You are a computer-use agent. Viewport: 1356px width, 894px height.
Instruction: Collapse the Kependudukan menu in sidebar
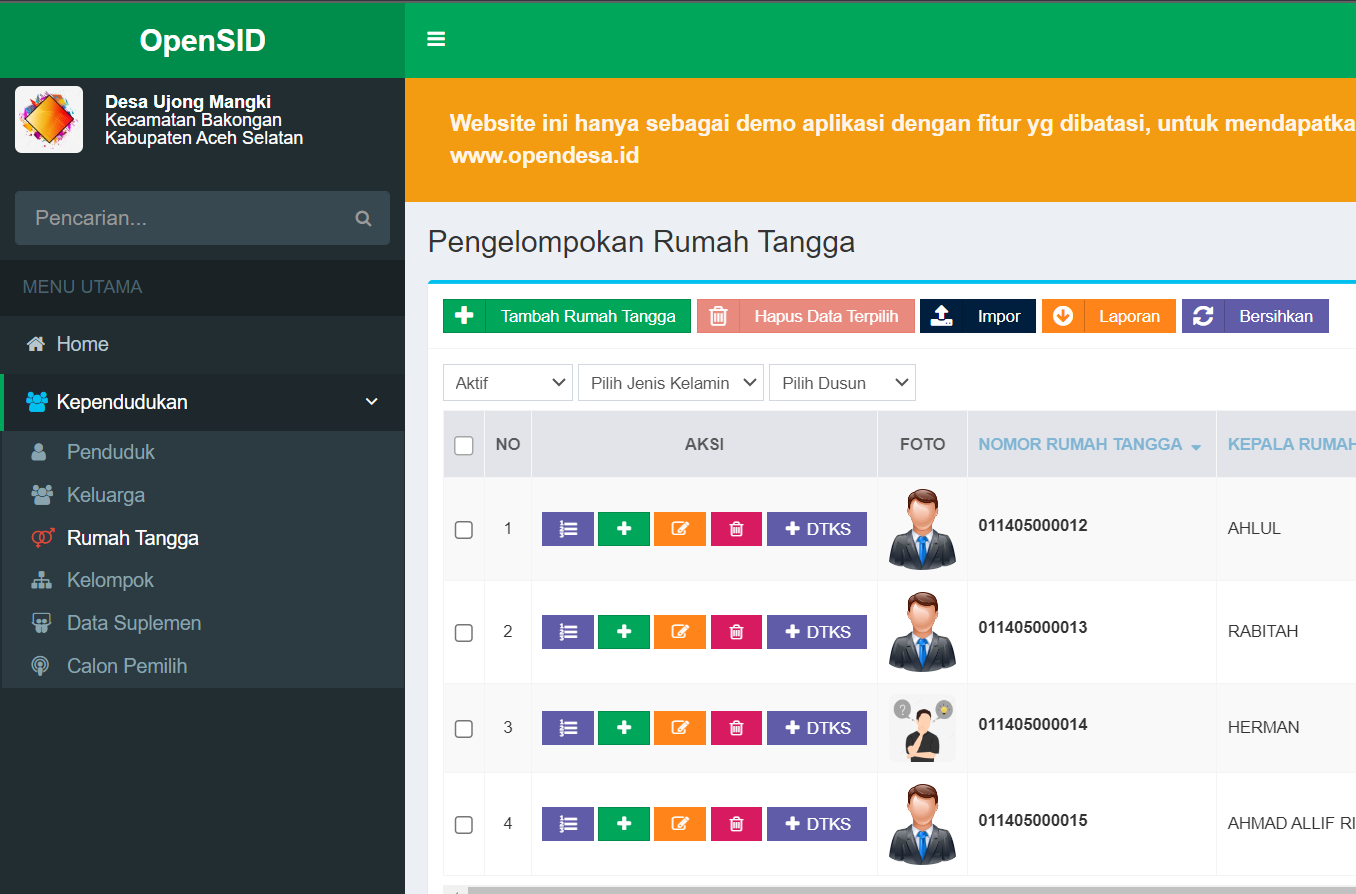[371, 402]
